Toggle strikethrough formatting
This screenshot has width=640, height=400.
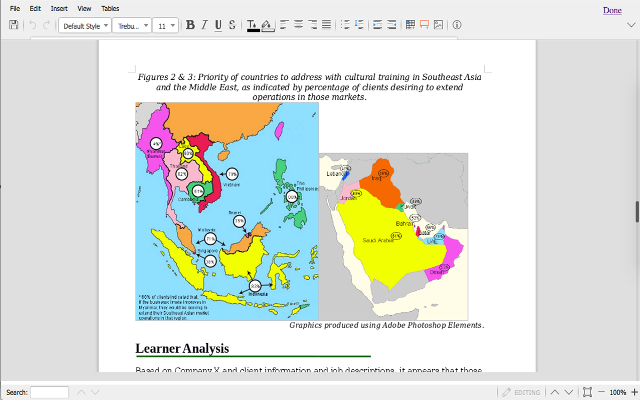[x=232, y=25]
